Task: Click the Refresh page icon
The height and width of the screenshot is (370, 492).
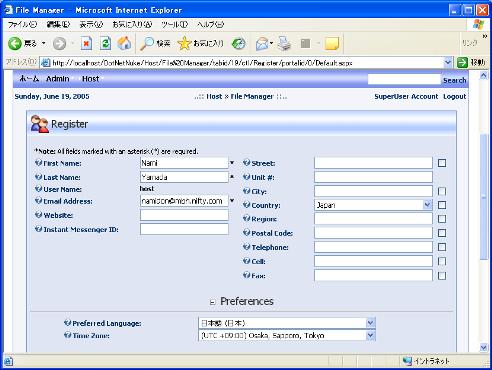Action: 105,43
